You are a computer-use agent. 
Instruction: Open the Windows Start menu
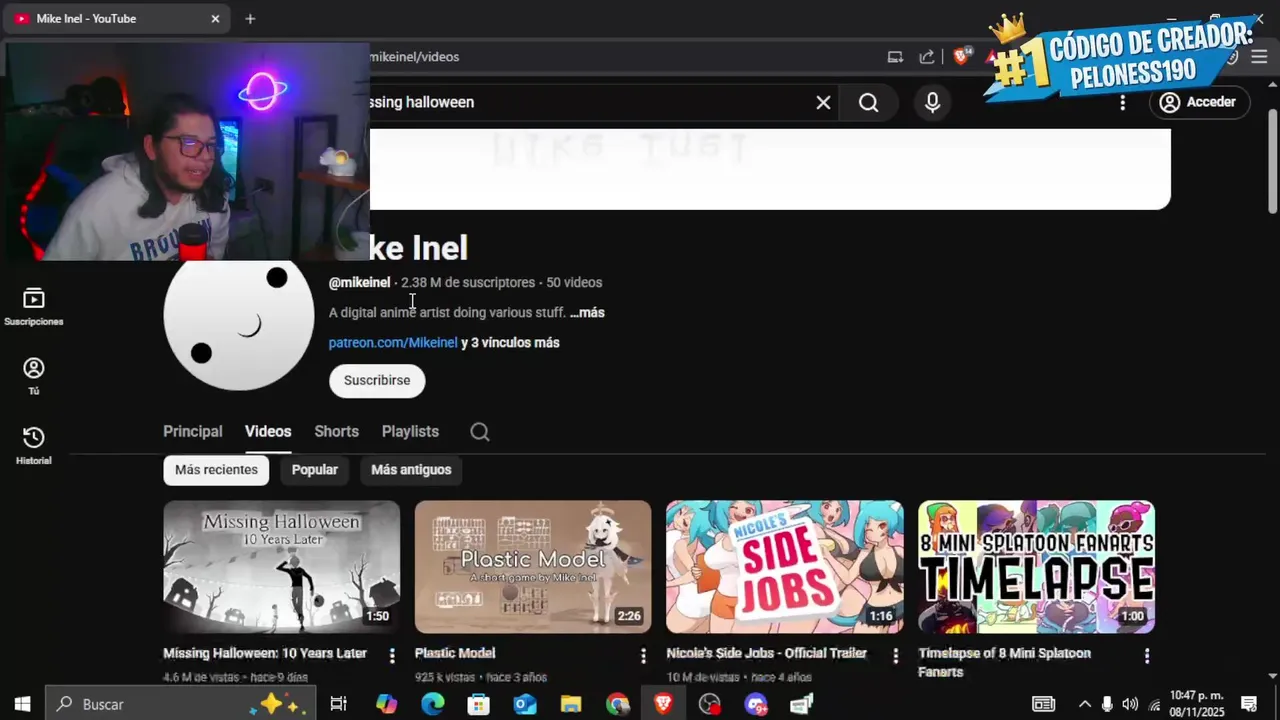pyautogui.click(x=22, y=704)
